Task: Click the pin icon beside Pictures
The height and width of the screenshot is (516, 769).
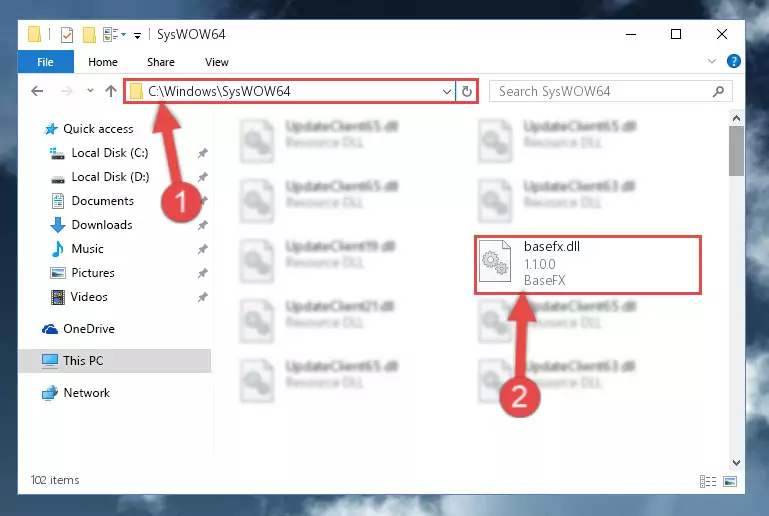Action: (x=203, y=273)
